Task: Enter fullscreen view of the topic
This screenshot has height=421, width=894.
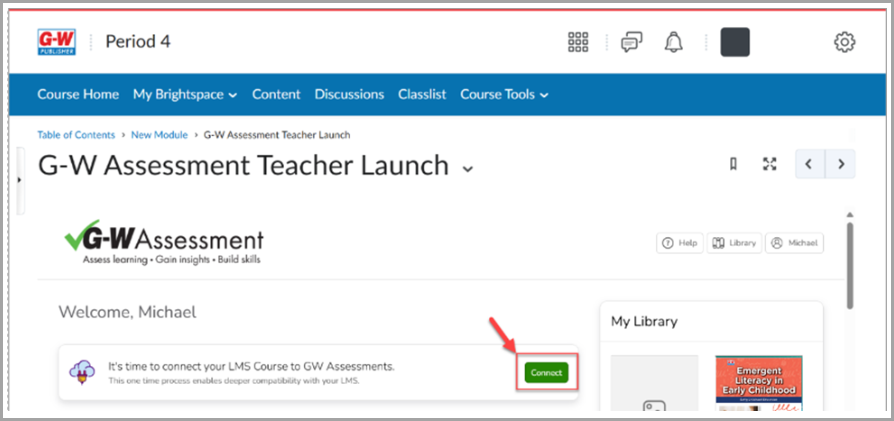Action: coord(770,164)
